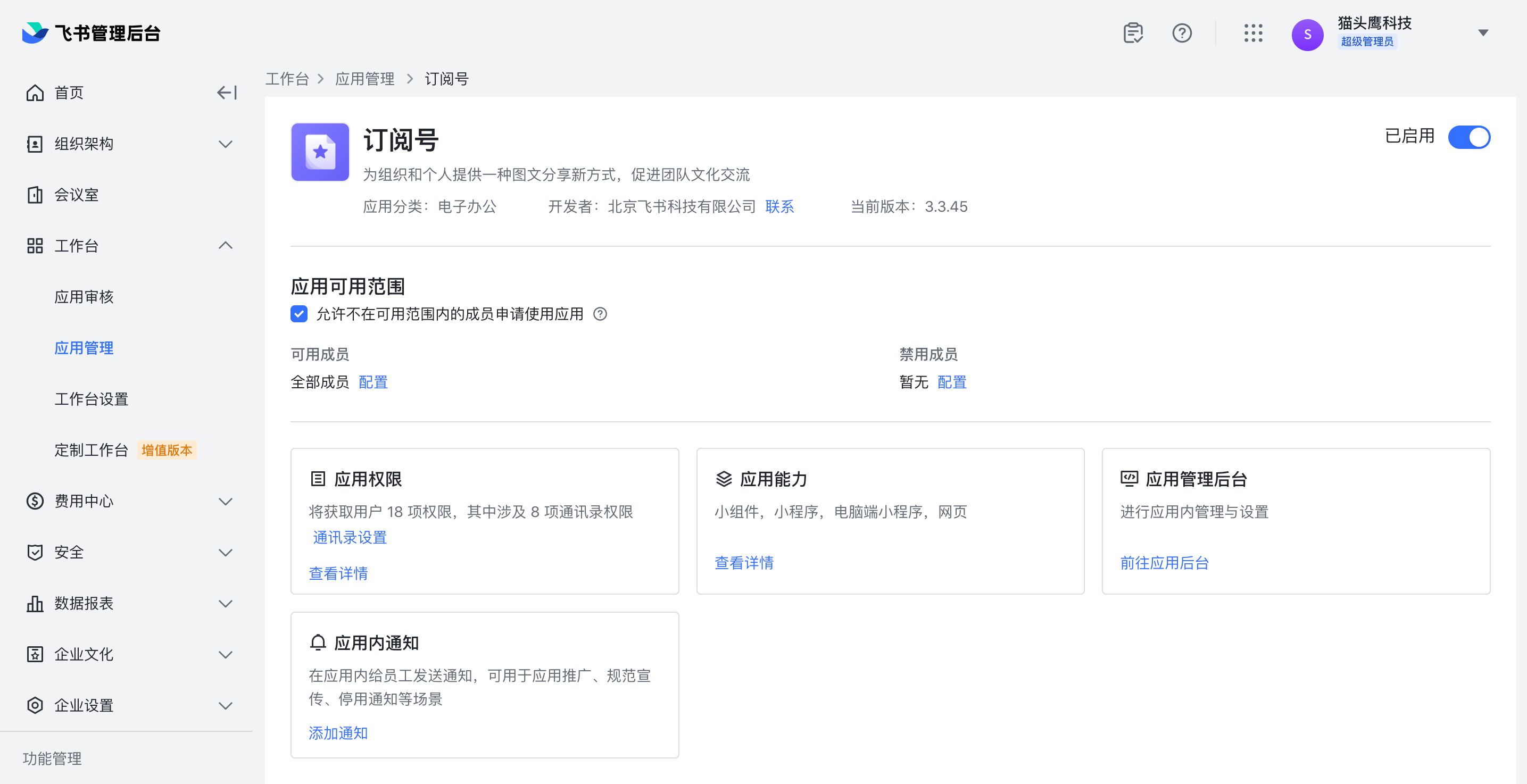This screenshot has height=784, width=1527.
Task: Click the info icon next to 允许不在可用范围内
Action: 600,313
